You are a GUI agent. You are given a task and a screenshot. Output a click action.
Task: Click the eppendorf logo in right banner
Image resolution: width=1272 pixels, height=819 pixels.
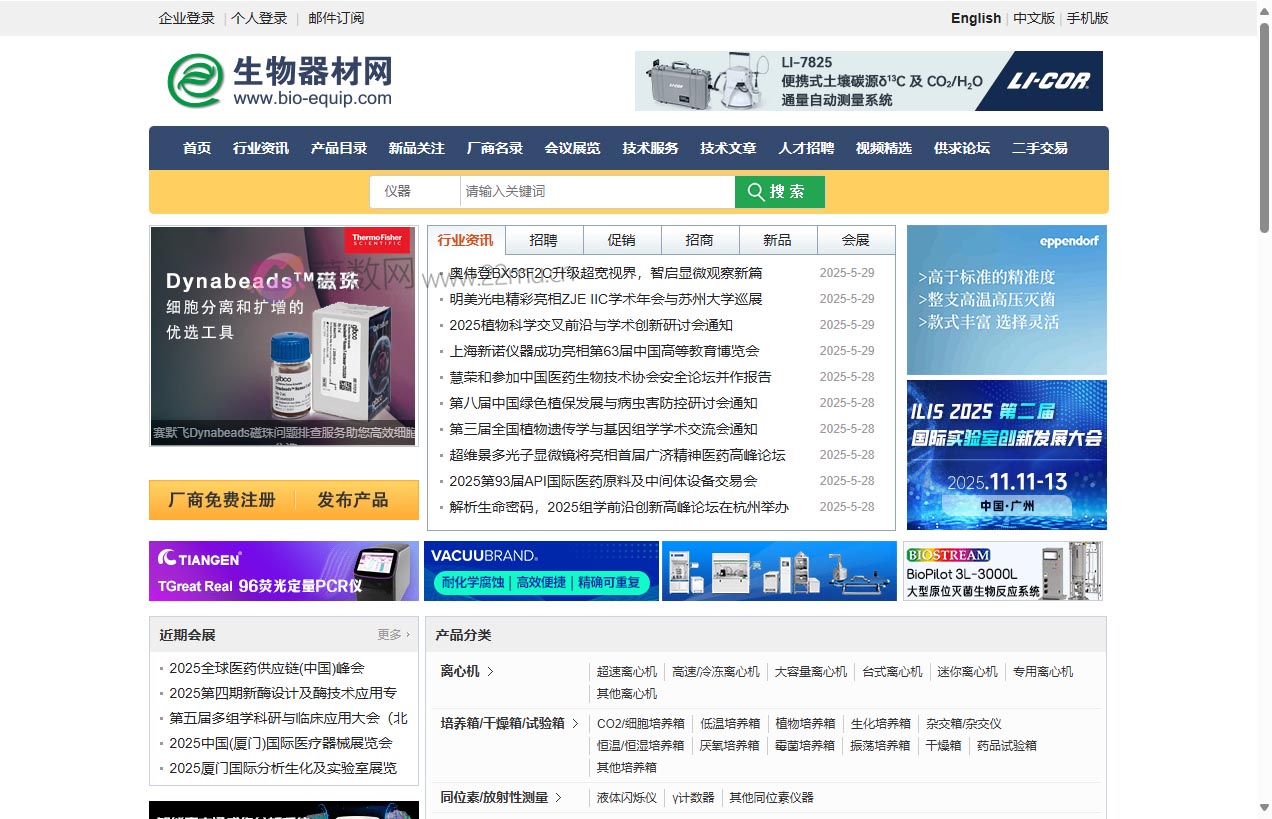1069,240
